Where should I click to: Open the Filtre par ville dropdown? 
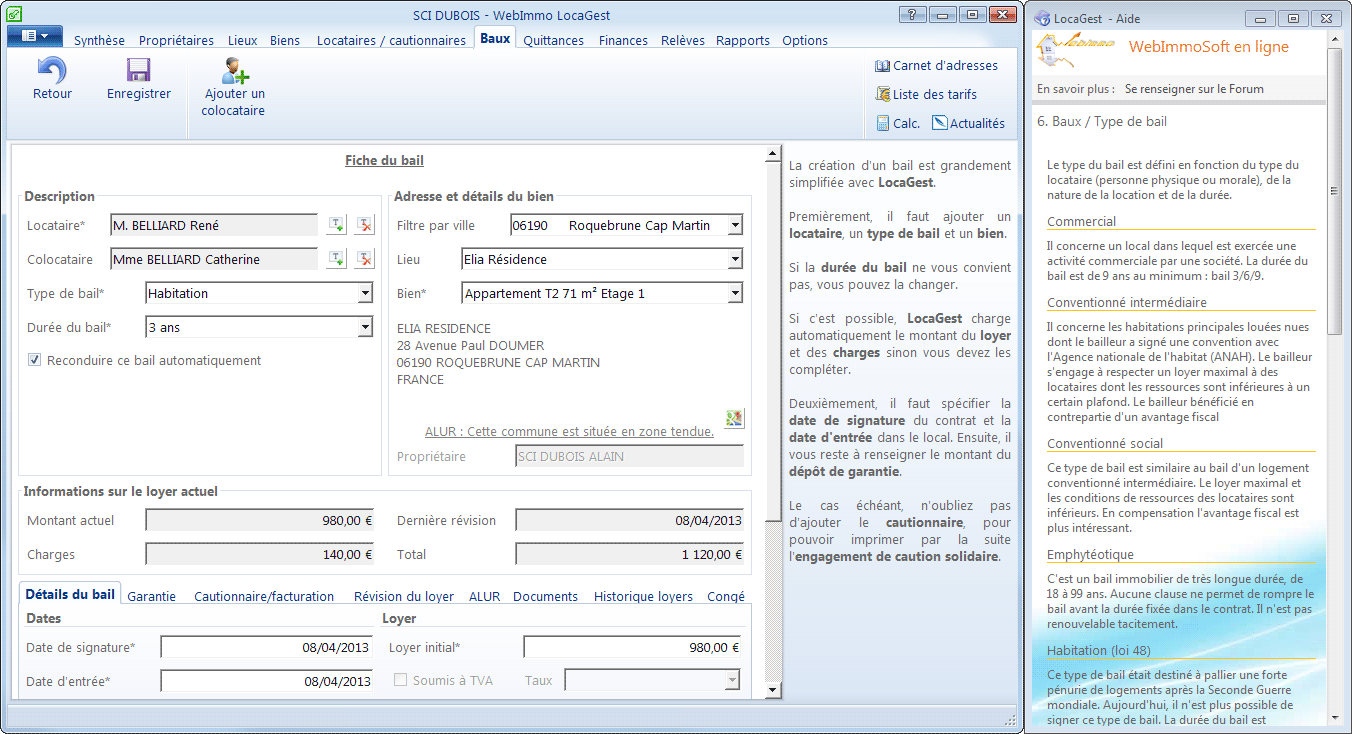click(x=735, y=225)
